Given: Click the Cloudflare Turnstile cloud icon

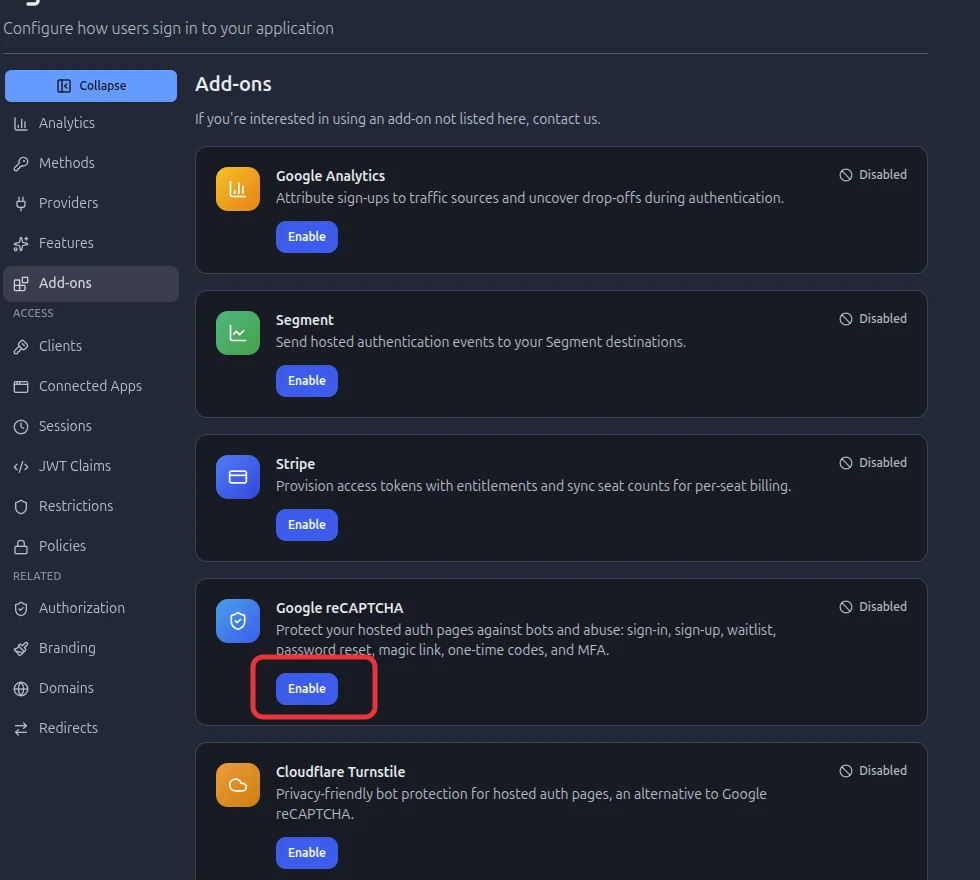Looking at the screenshot, I should 238,785.
